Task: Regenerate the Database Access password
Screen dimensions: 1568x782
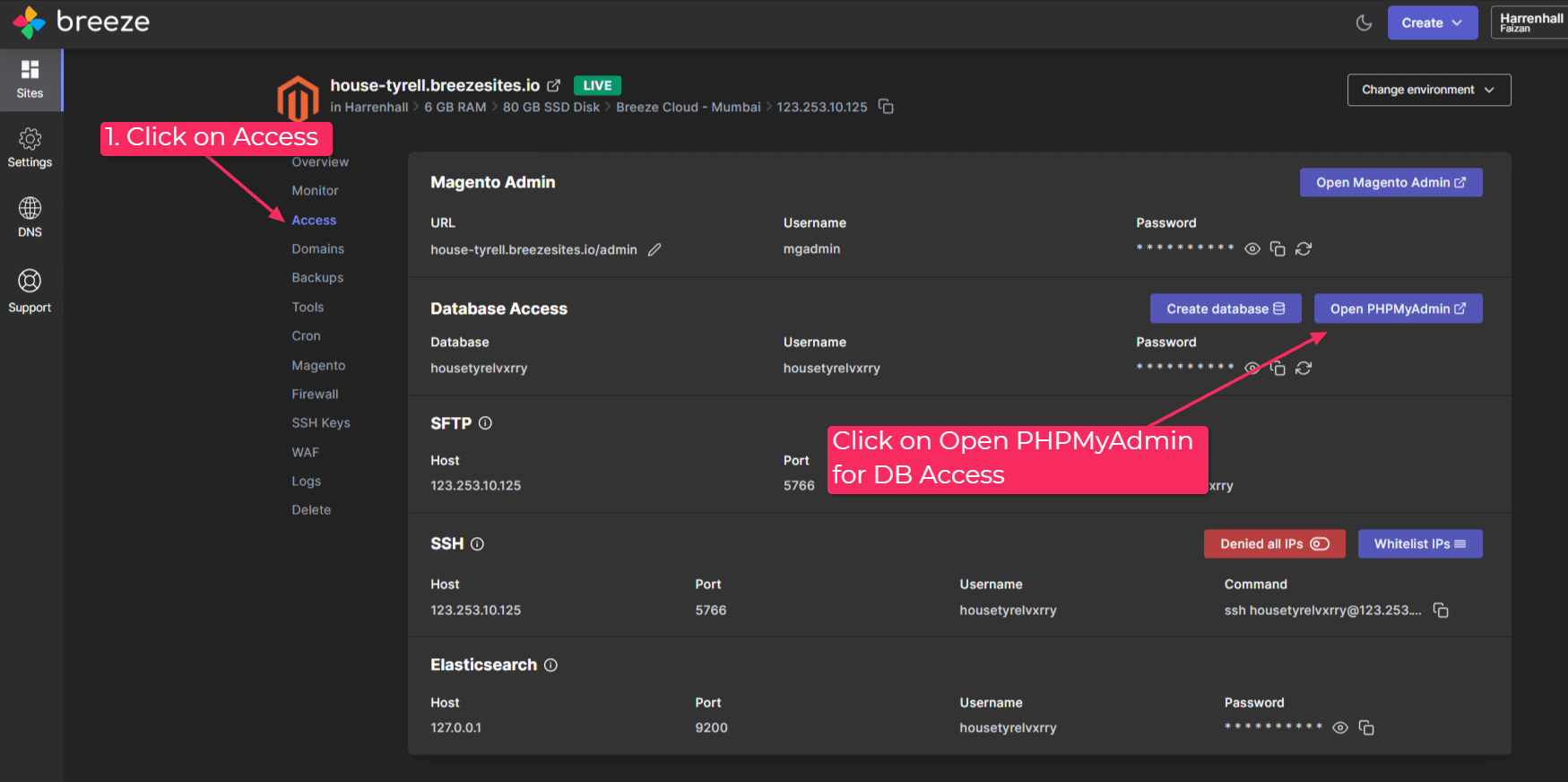Action: tap(1304, 368)
